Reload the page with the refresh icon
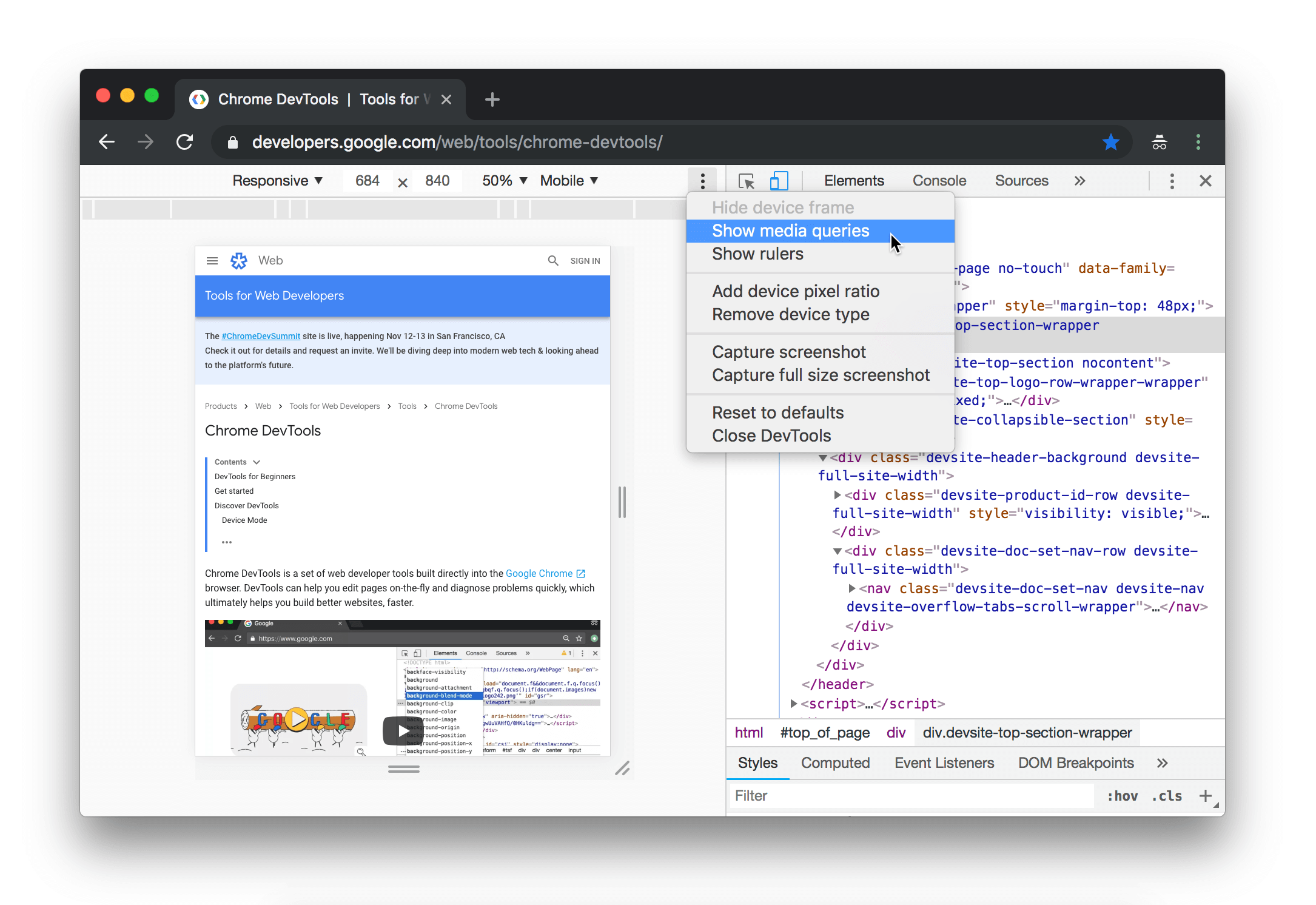This screenshot has width=1316, height=905. click(185, 142)
